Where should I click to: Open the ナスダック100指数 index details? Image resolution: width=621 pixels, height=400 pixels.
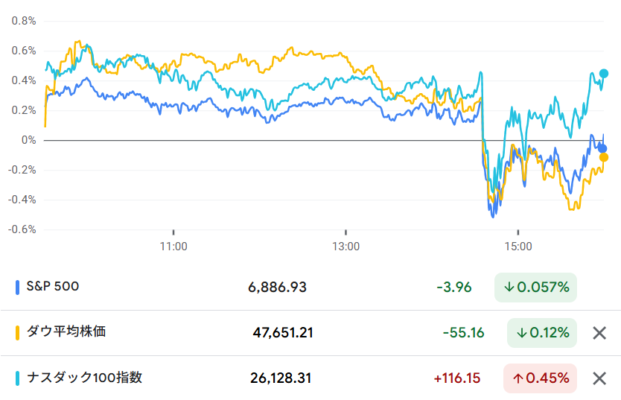pos(86,378)
